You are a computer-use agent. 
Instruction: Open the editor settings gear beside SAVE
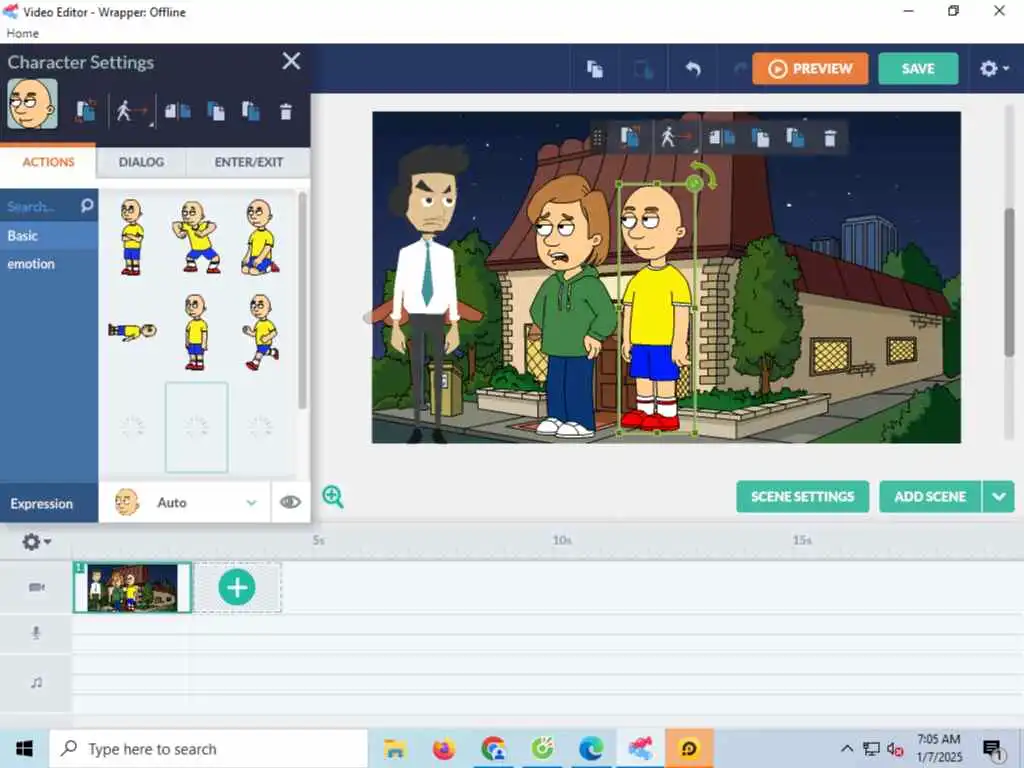coord(993,69)
